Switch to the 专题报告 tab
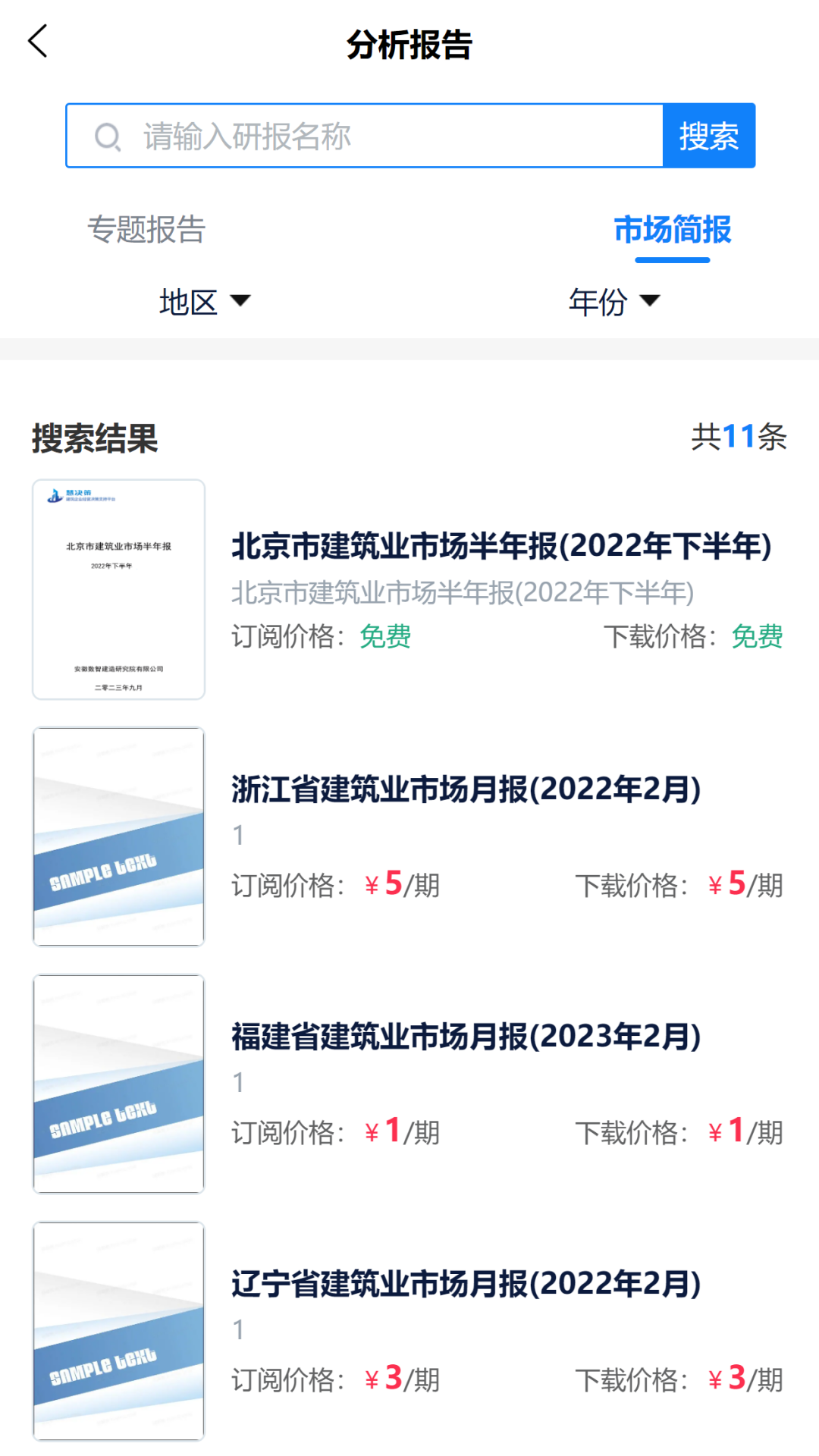This screenshot has width=819, height=1456. [146, 230]
